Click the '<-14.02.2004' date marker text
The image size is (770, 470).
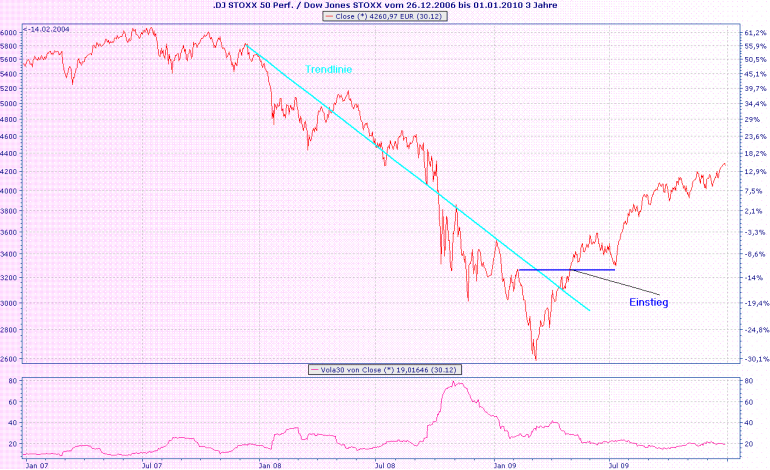[47, 29]
